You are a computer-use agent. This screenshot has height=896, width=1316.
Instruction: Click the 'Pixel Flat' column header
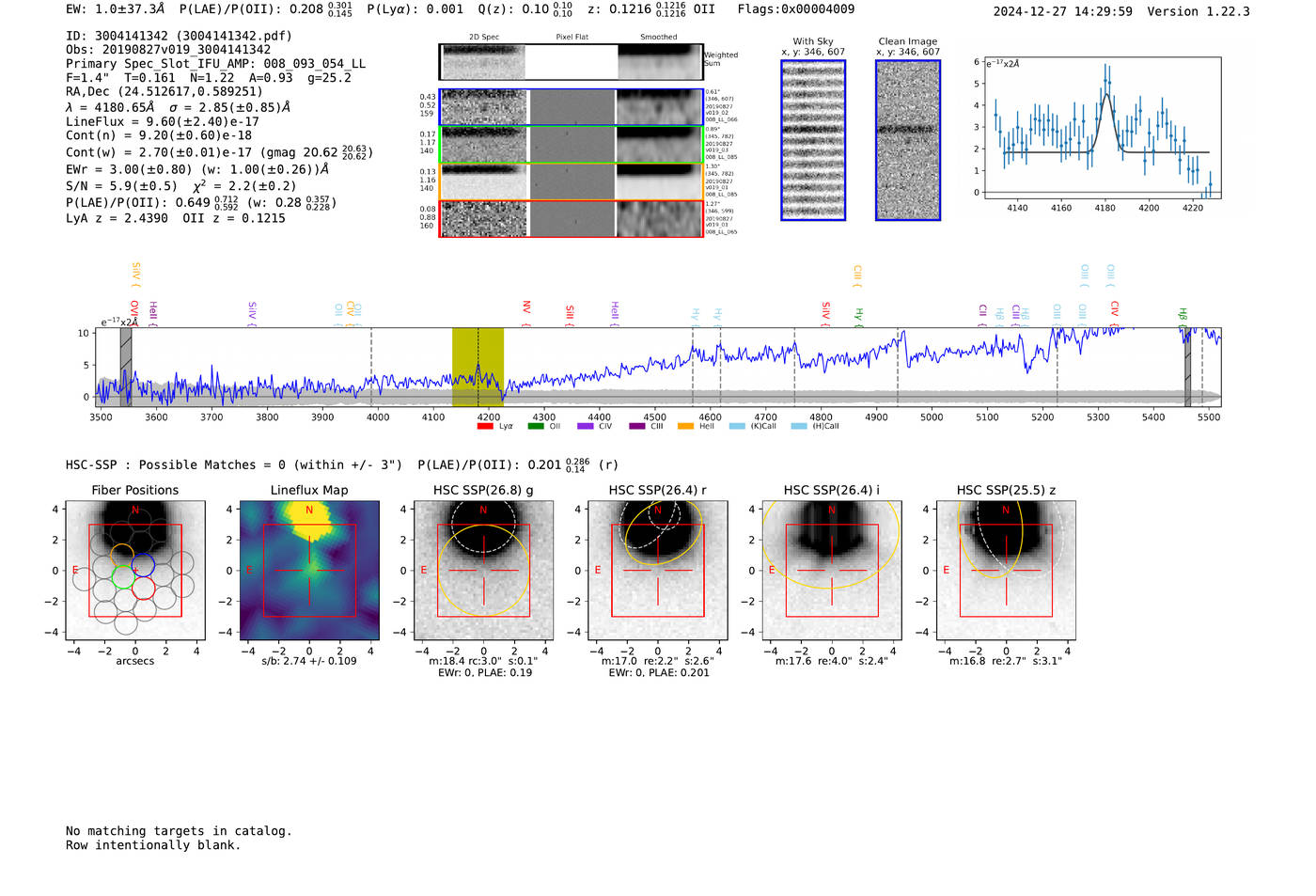(x=572, y=38)
